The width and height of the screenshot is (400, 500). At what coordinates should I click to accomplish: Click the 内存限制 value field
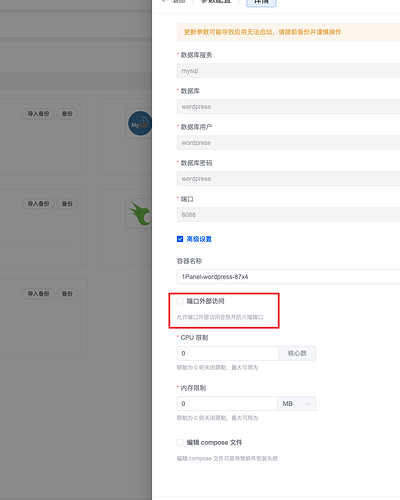(227, 404)
